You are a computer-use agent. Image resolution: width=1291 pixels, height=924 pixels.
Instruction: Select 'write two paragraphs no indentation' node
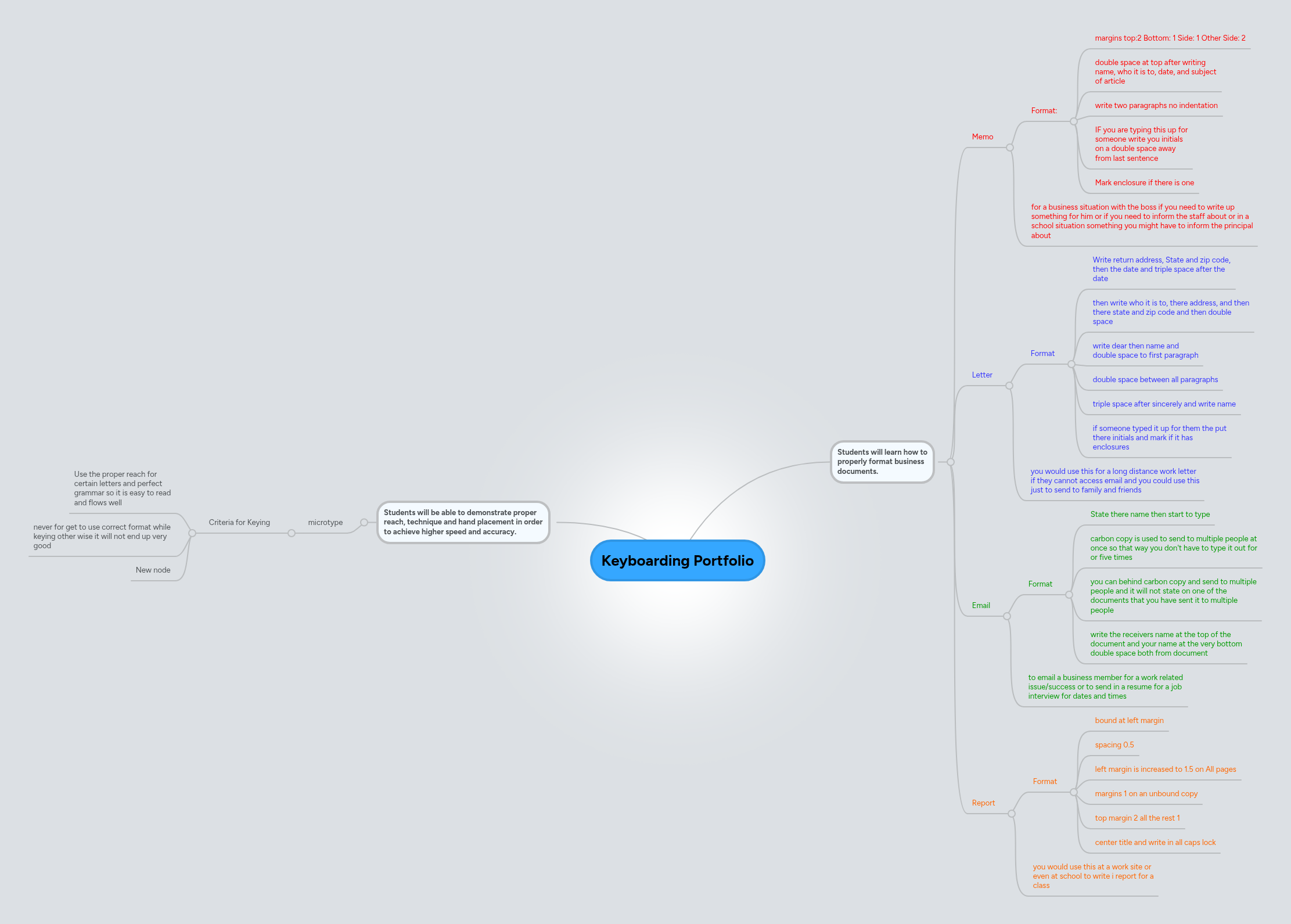[1156, 106]
